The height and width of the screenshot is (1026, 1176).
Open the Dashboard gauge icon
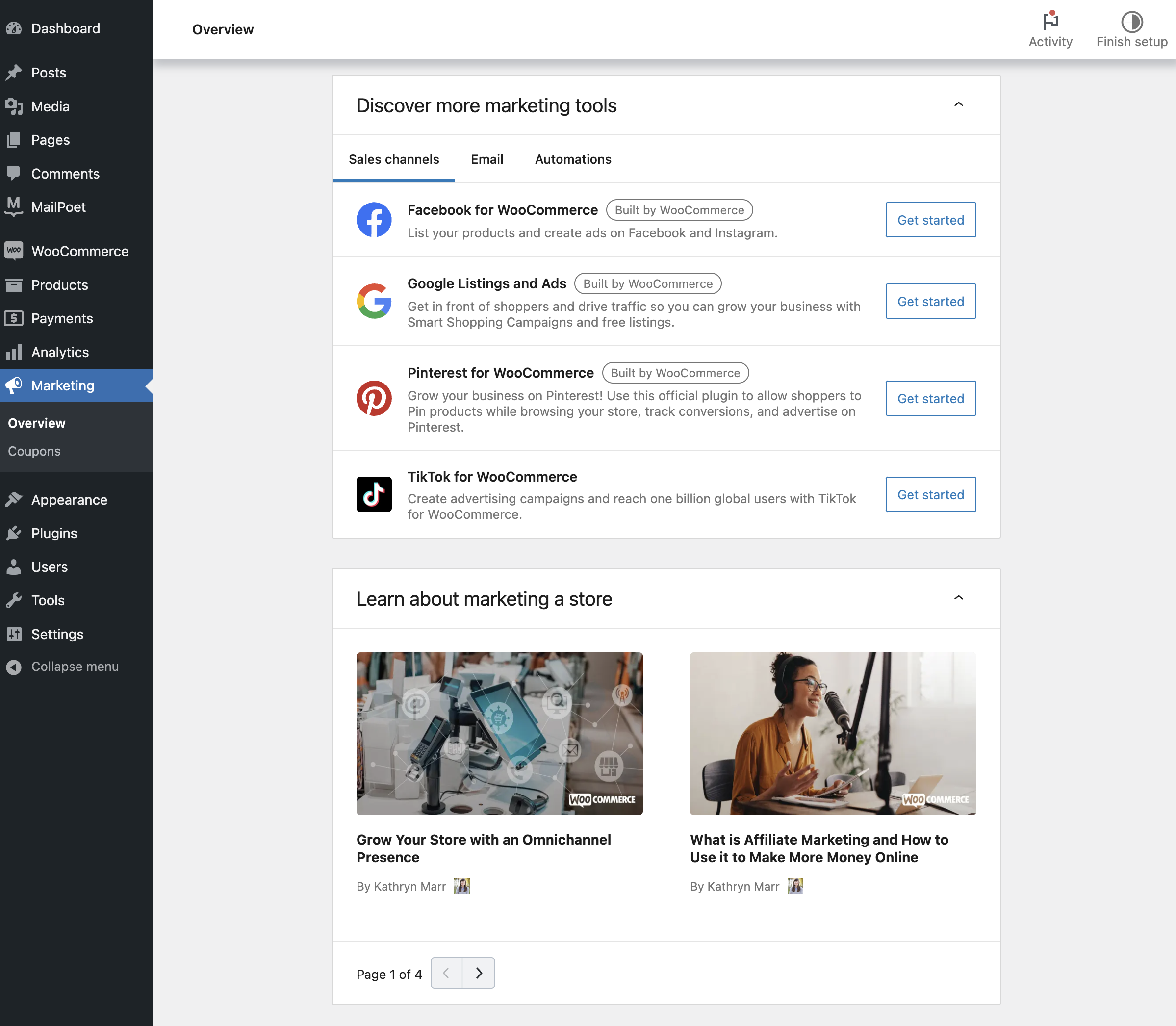[14, 28]
